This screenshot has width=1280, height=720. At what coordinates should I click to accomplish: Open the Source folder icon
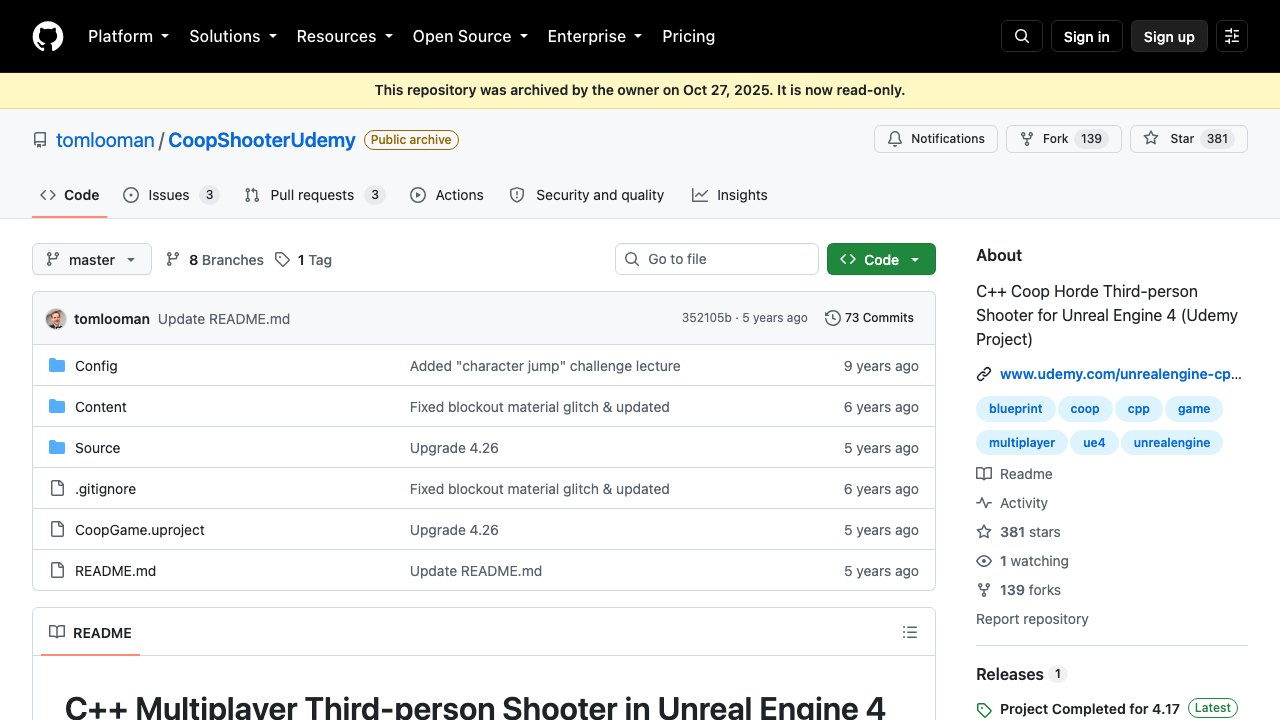[x=57, y=448]
